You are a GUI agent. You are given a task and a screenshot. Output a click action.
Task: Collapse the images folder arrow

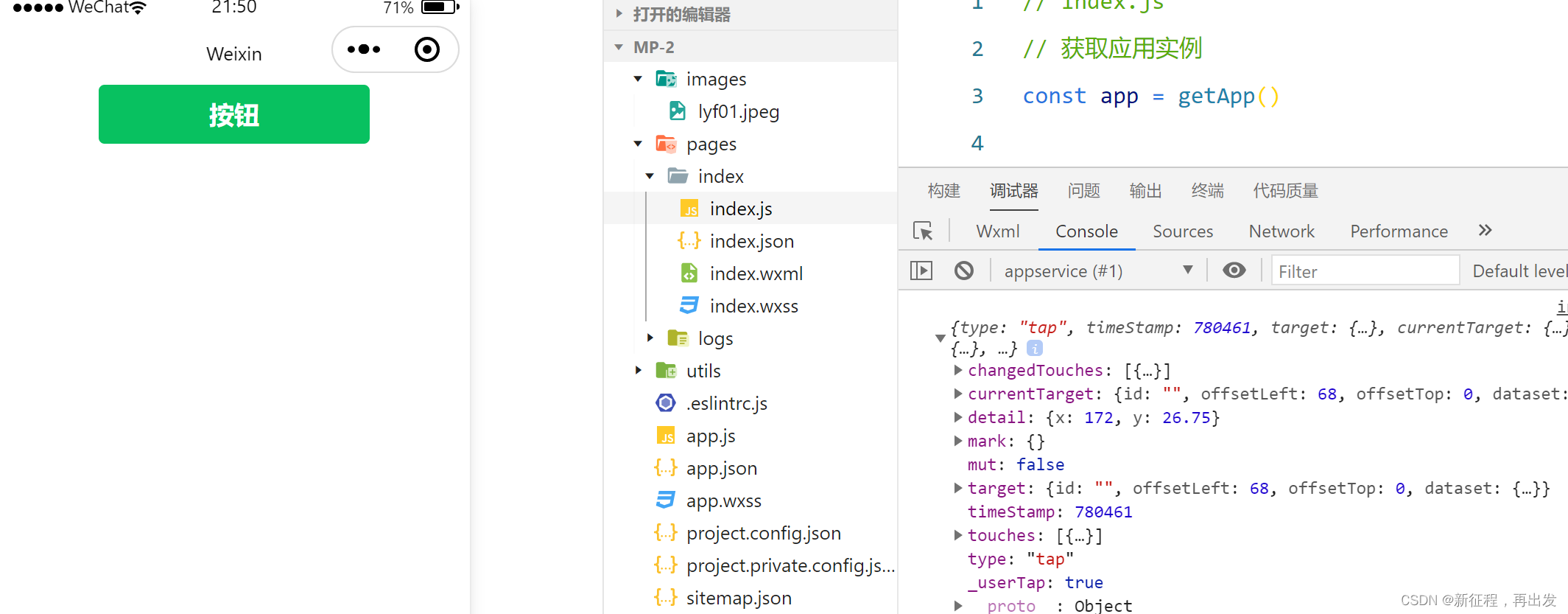click(x=638, y=79)
